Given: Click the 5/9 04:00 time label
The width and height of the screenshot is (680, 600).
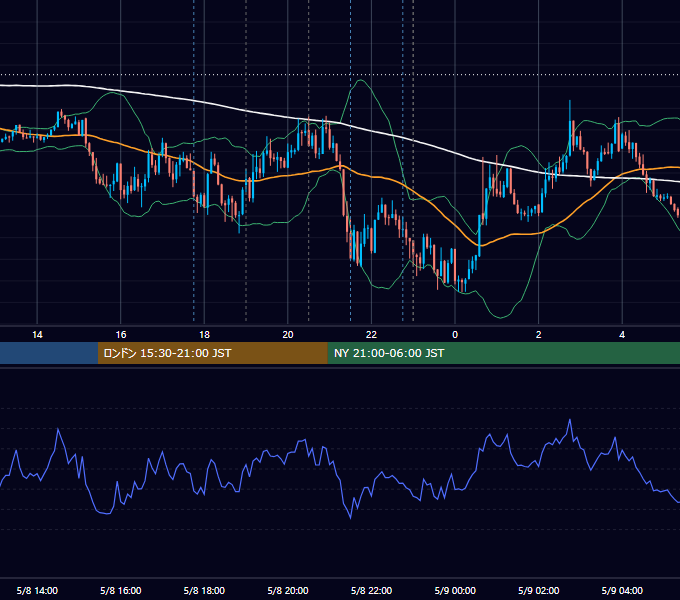Looking at the screenshot, I should tap(622, 590).
